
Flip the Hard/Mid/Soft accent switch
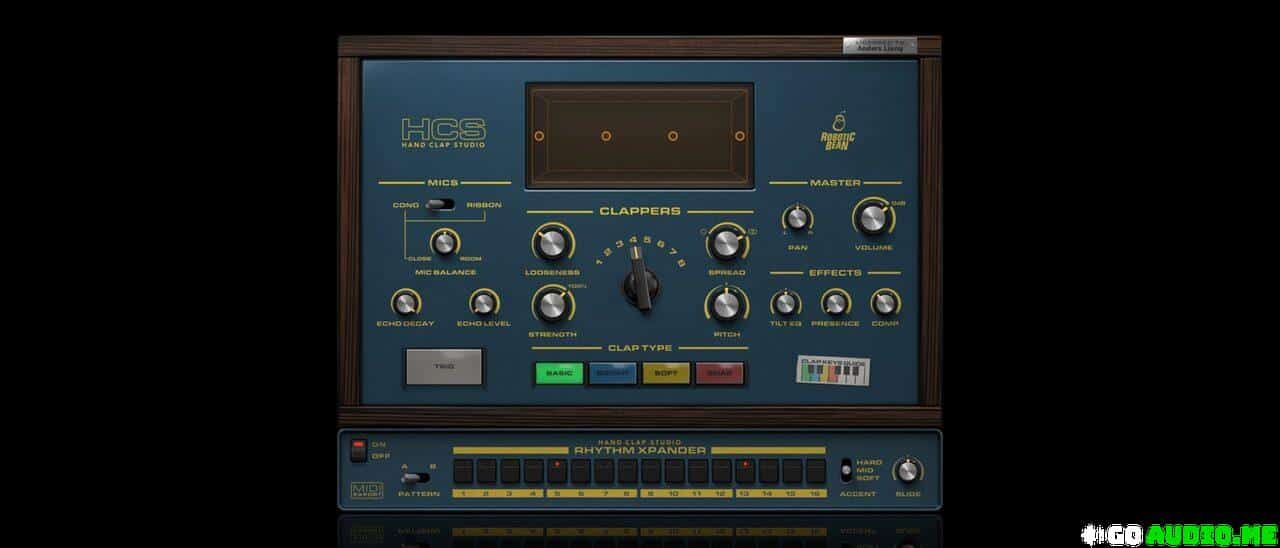point(846,469)
